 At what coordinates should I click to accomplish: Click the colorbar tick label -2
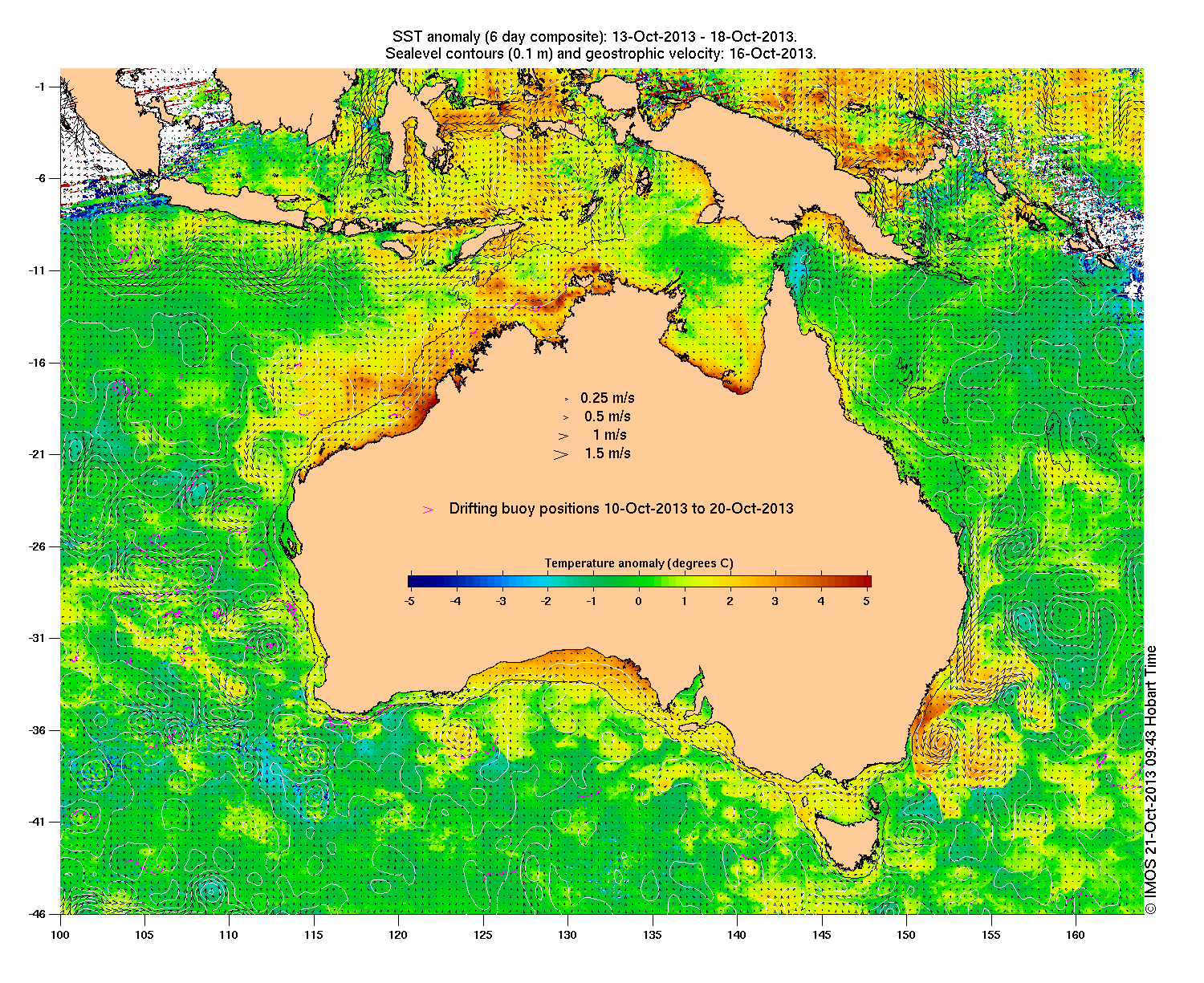point(547,600)
